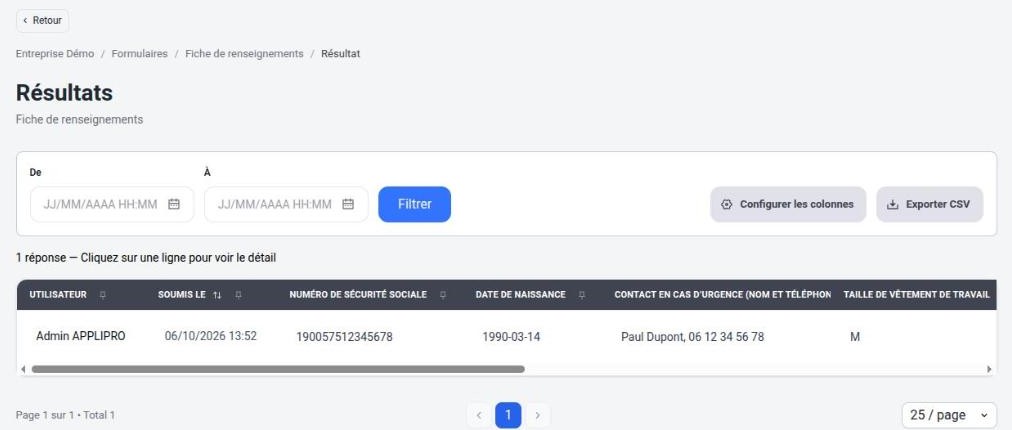Click the 06/10/2026 13:52 cell
Screen dimensions: 1012x430
[210, 336]
